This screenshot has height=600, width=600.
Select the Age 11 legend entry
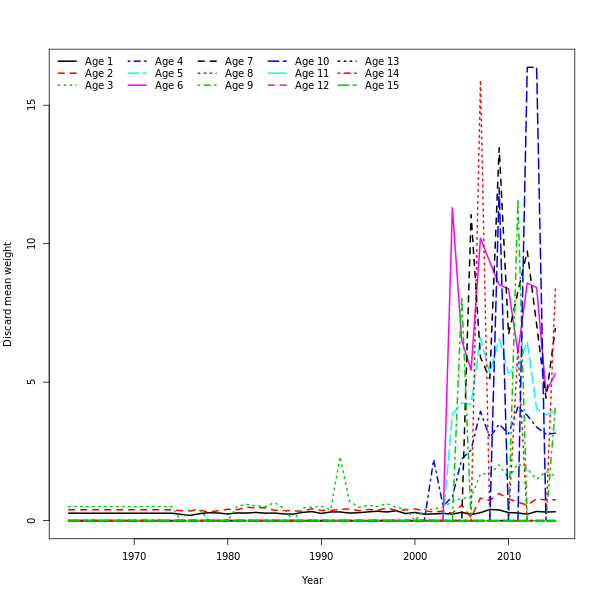coord(312,74)
